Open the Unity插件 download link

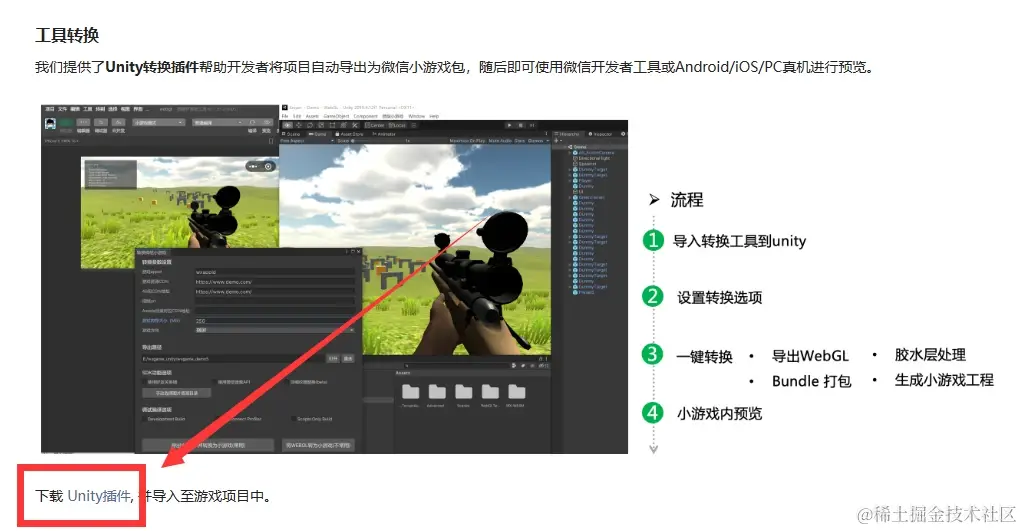click(99, 496)
